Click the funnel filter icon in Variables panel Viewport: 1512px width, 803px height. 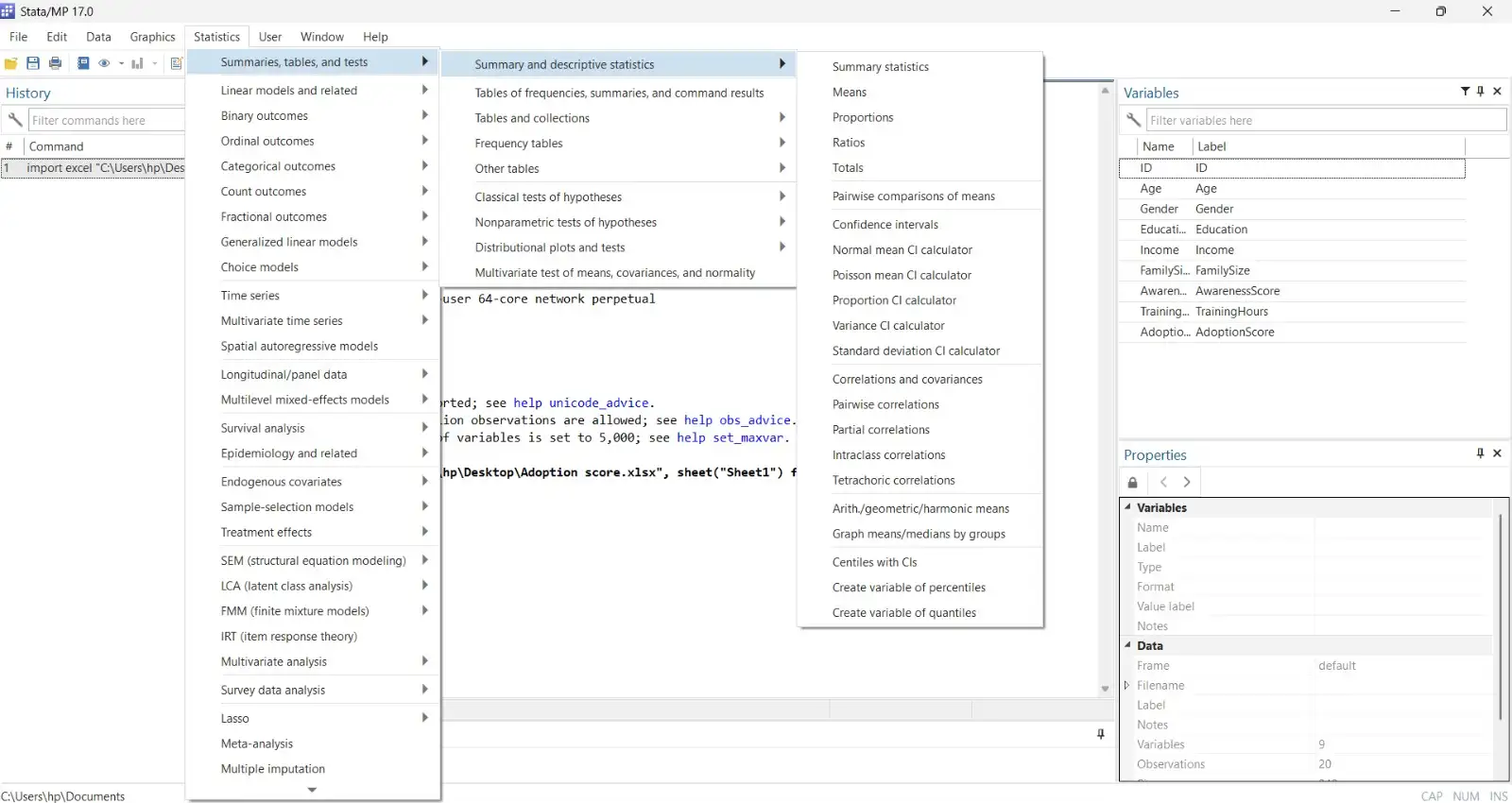[1465, 92]
